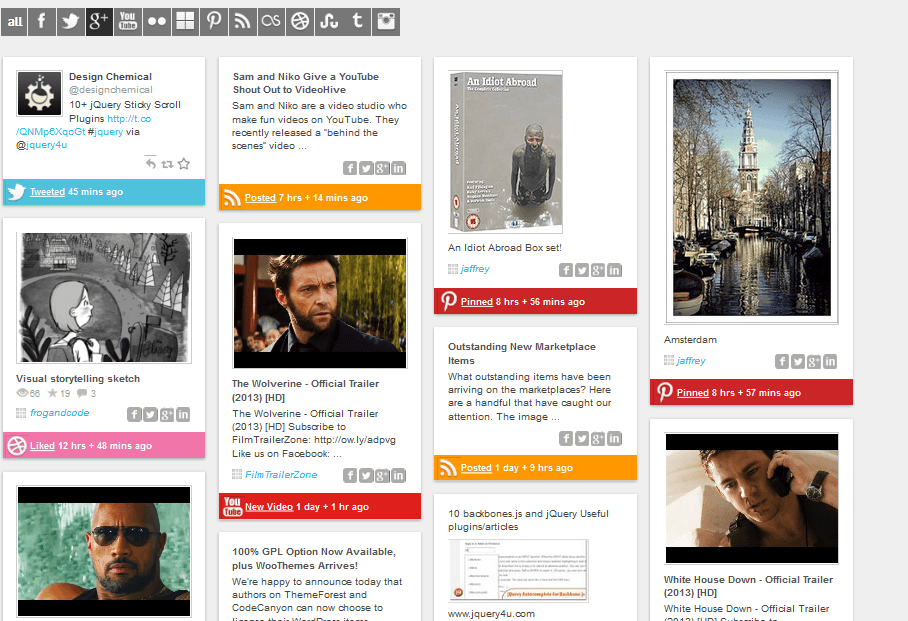
Task: Share The Wolverine trailer on Twitter
Action: coord(366,476)
